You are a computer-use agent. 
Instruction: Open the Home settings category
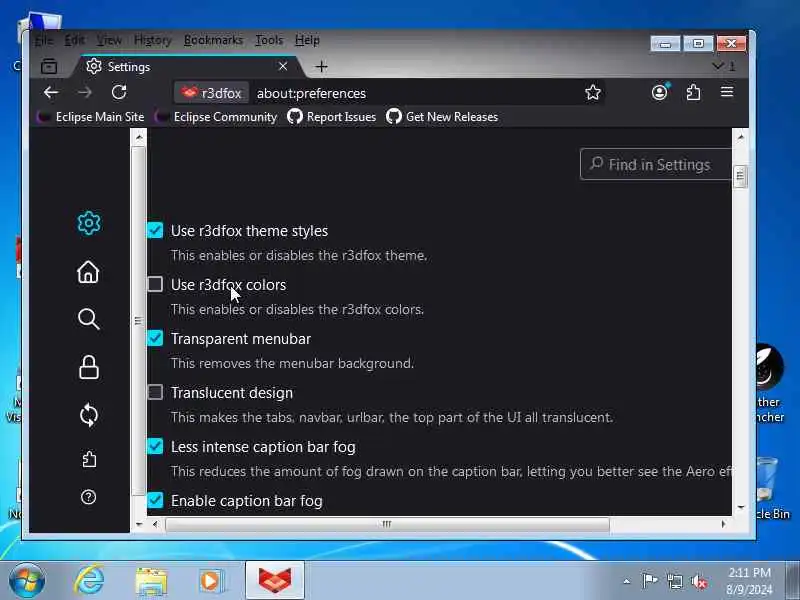click(x=88, y=272)
